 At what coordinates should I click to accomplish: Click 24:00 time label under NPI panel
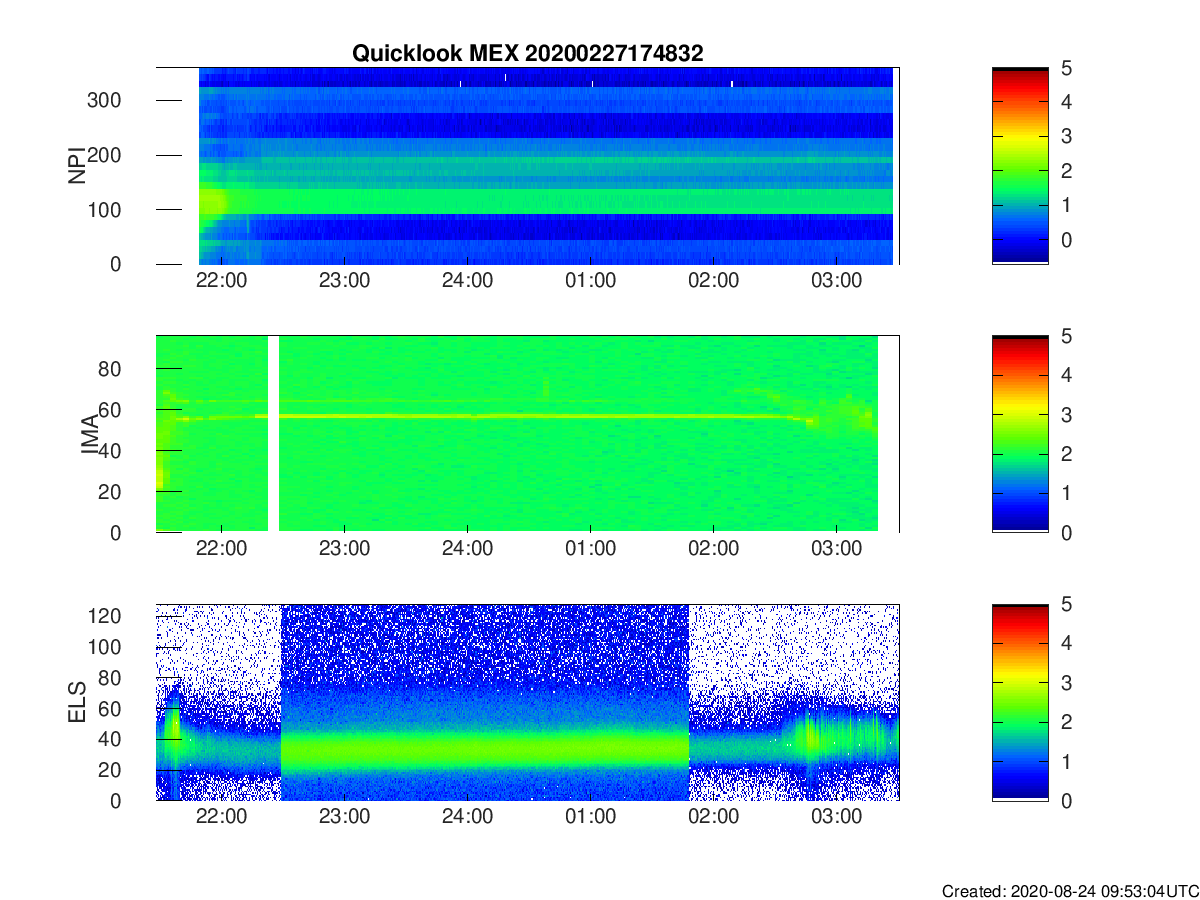pyautogui.click(x=467, y=280)
